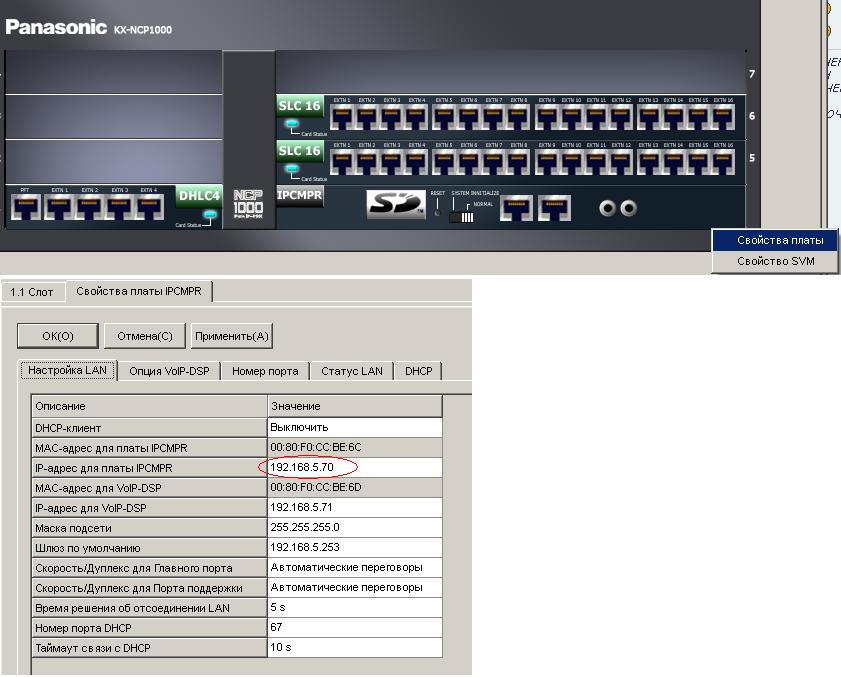Click the 'Применить(A)' apply button
This screenshot has width=841, height=677.
[232, 336]
